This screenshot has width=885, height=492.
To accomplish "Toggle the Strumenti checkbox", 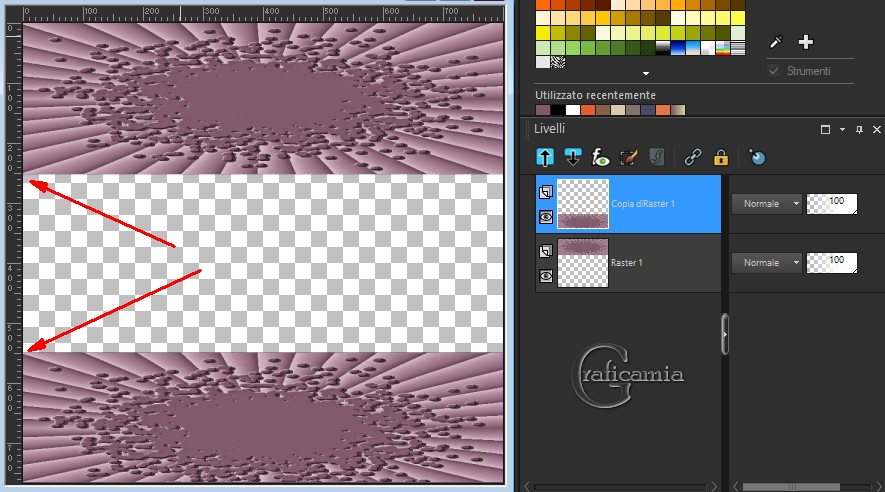I will coord(773,71).
